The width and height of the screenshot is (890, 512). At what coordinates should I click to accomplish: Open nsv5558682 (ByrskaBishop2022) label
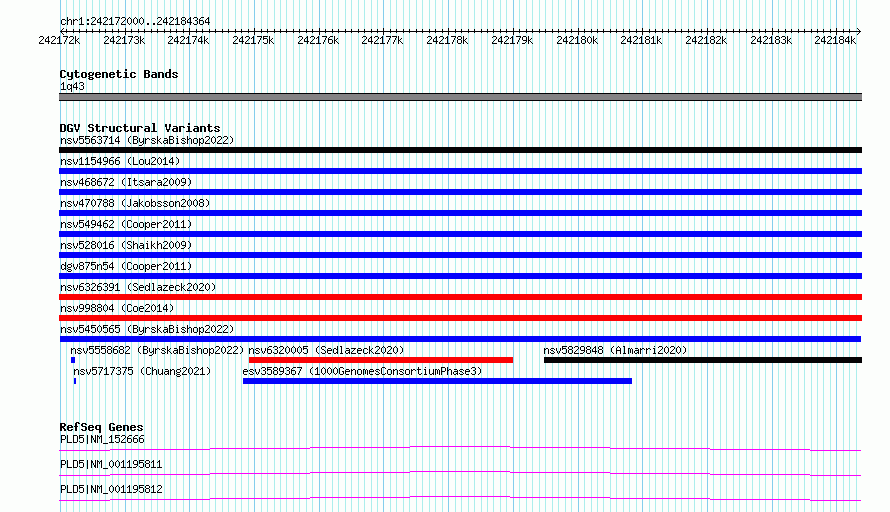(x=157, y=350)
